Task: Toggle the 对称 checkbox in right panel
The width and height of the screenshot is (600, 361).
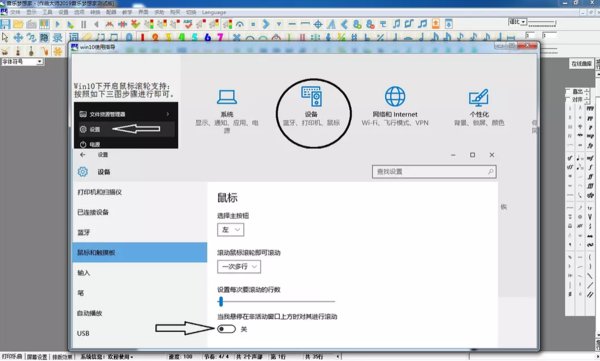Action: pos(568,100)
